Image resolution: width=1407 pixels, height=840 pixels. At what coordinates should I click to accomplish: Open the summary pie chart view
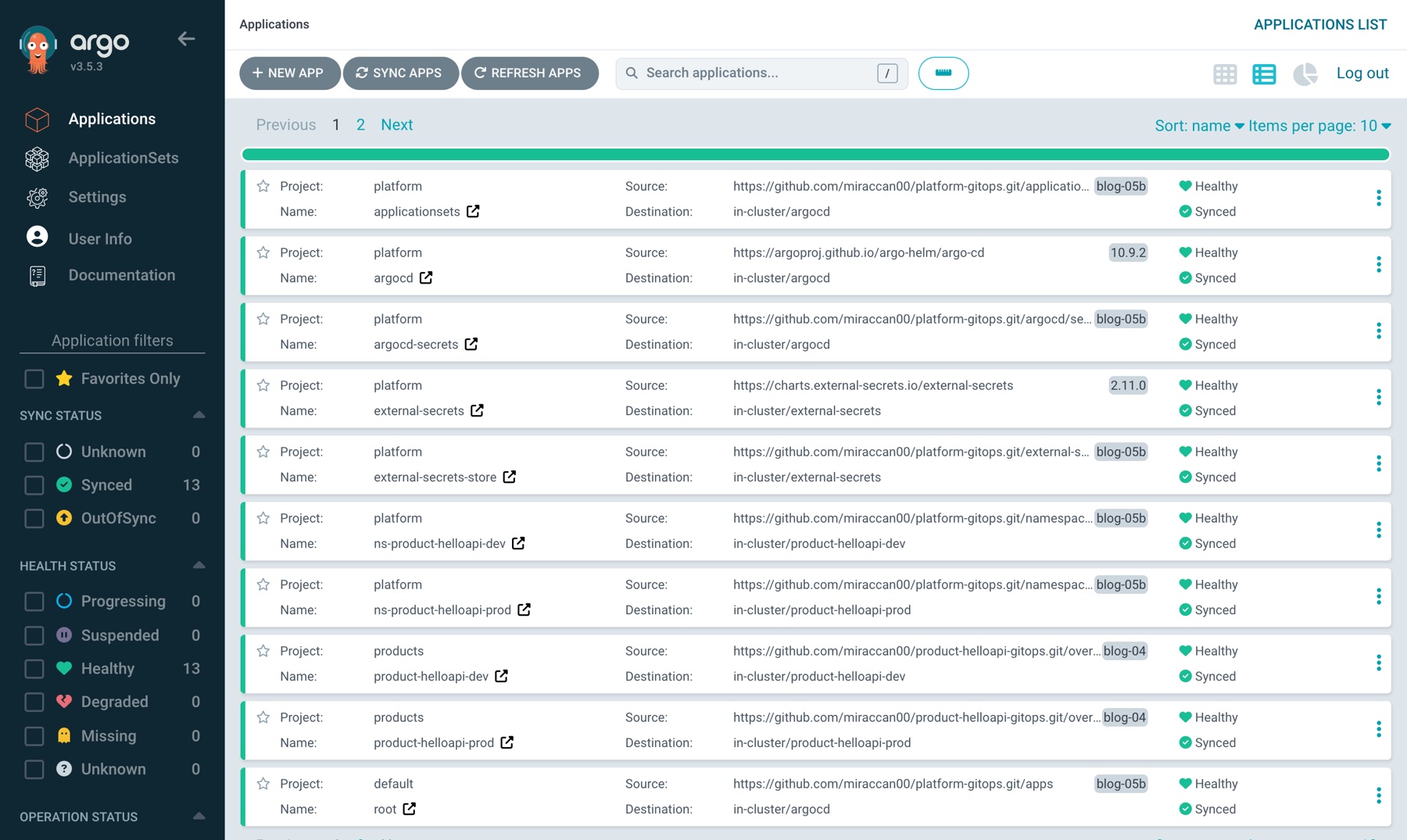pyautogui.click(x=1305, y=73)
